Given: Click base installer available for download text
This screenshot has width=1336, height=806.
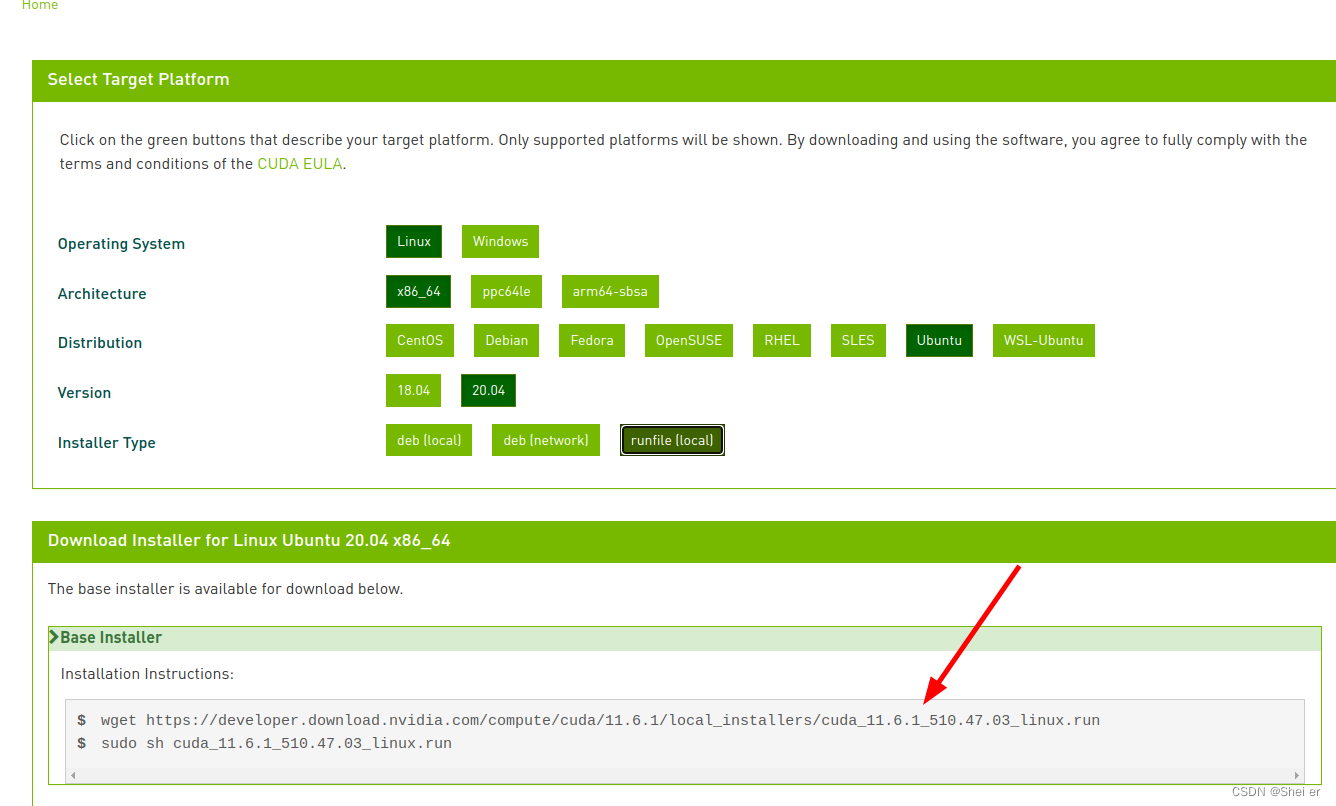Looking at the screenshot, I should tap(225, 589).
